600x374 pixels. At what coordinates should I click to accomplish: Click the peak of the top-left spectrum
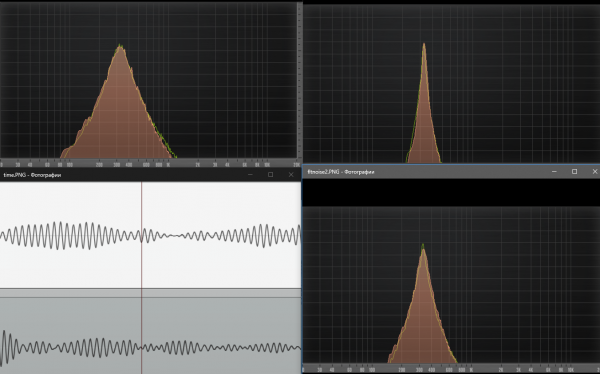click(x=120, y=46)
